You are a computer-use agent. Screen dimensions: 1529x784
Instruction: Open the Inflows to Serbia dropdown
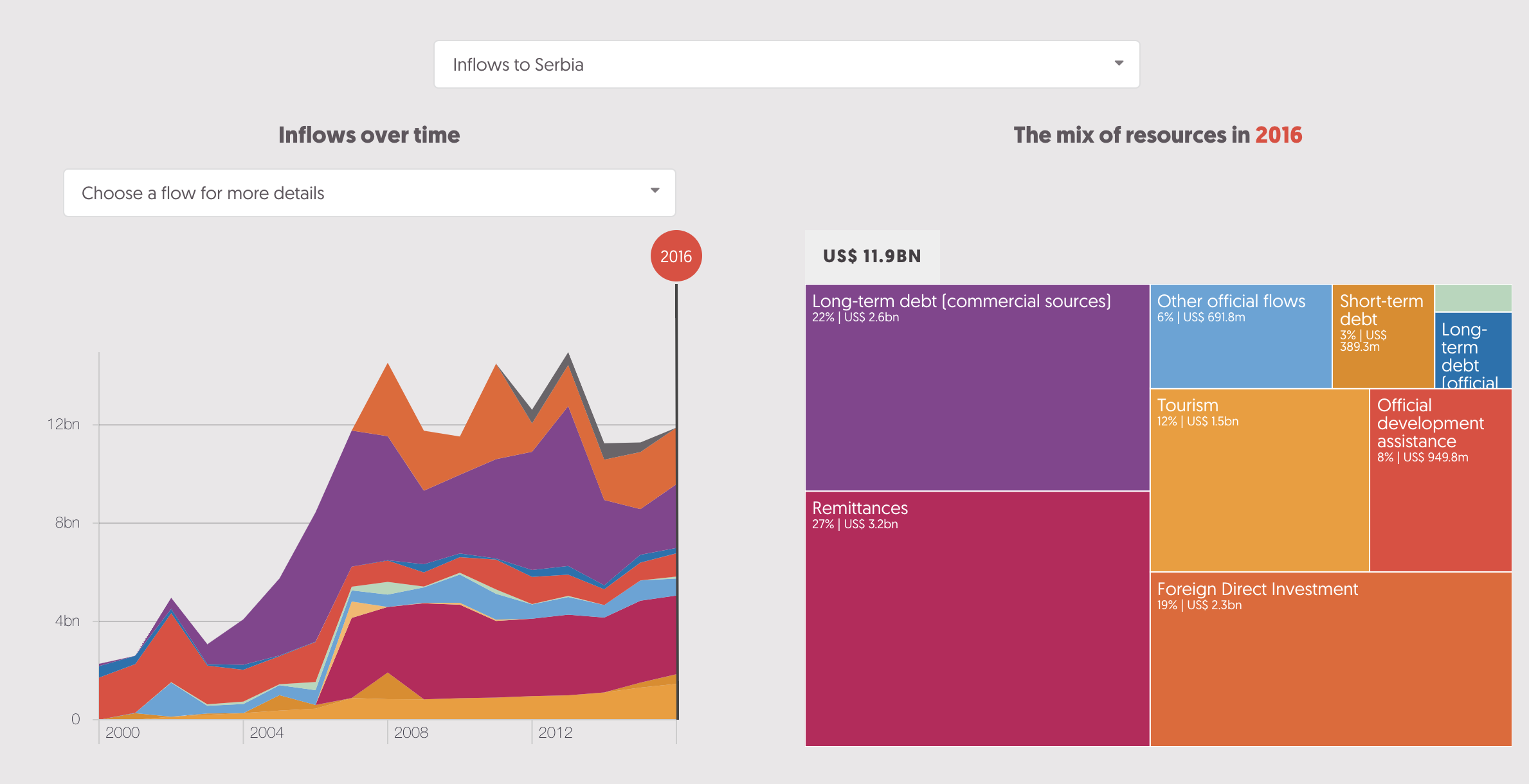point(786,64)
